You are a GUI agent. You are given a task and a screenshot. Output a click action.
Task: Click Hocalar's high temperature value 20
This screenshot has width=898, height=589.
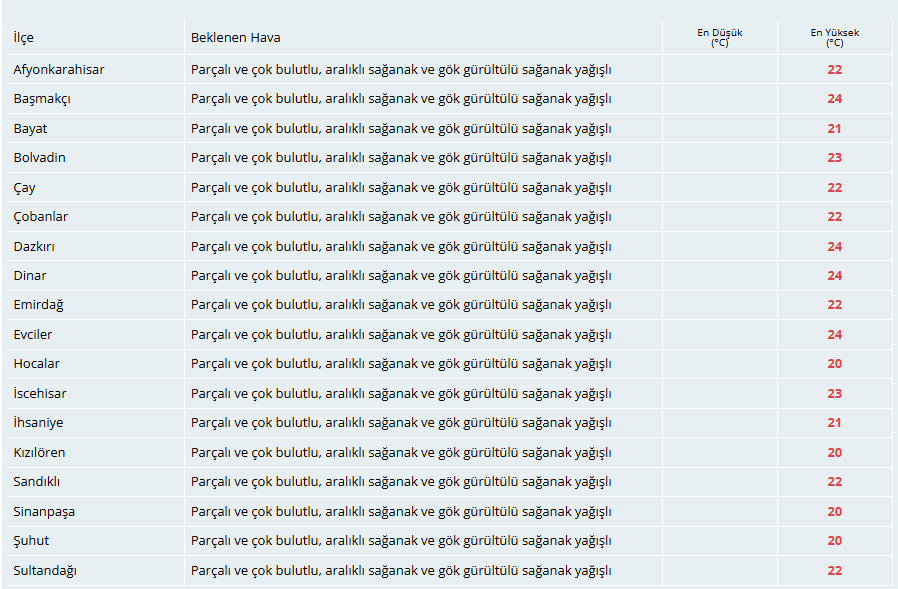click(x=834, y=364)
